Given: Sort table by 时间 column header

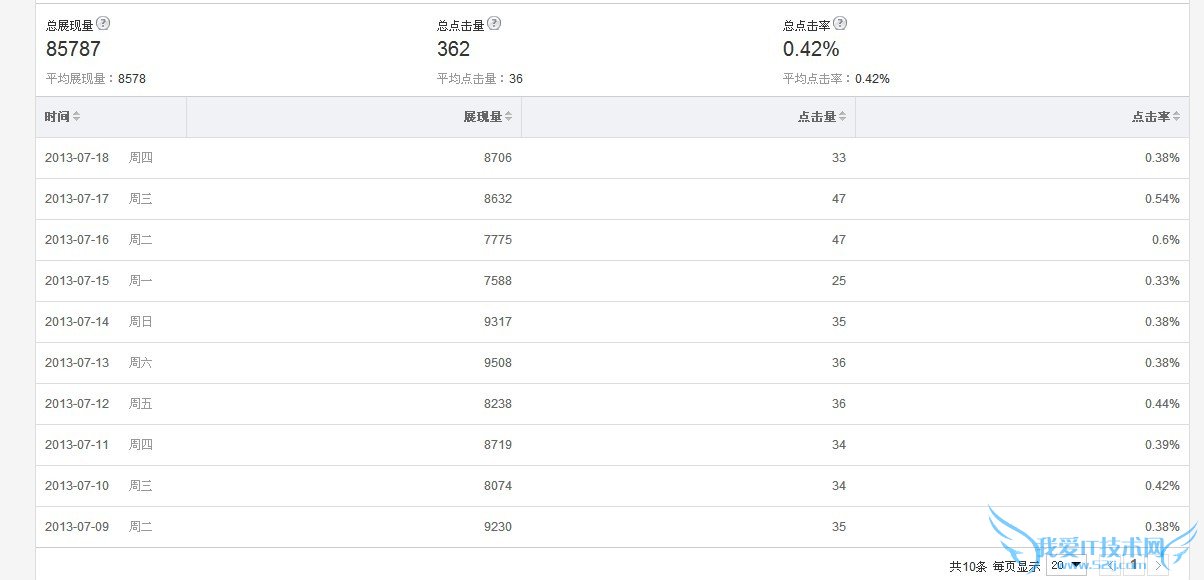Looking at the screenshot, I should (57, 117).
